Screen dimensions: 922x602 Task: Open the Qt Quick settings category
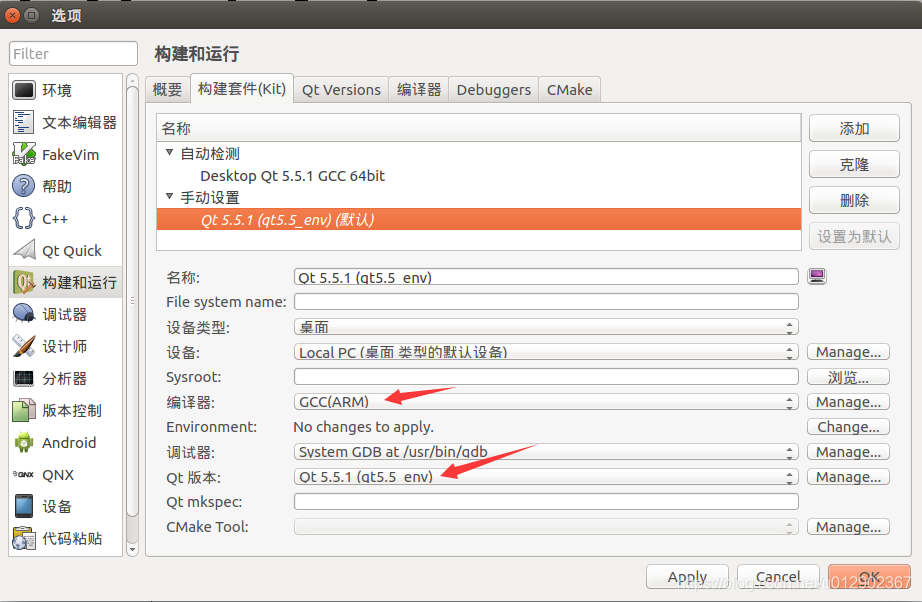click(x=66, y=250)
